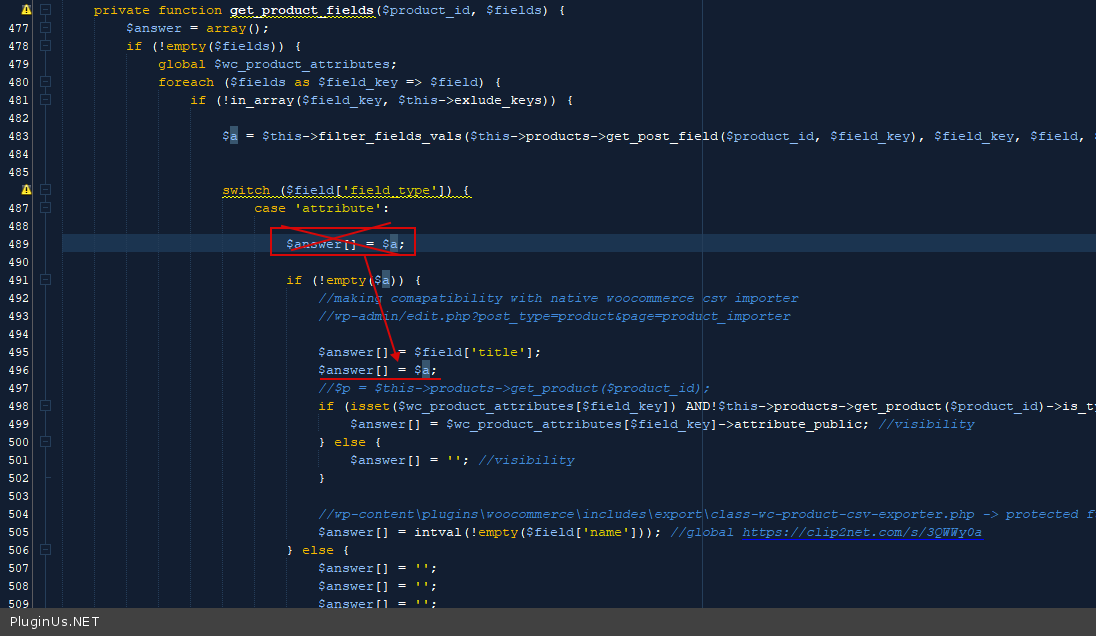This screenshot has width=1096, height=636.
Task: Click the warning icon beside the private function line
Action: click(26, 10)
